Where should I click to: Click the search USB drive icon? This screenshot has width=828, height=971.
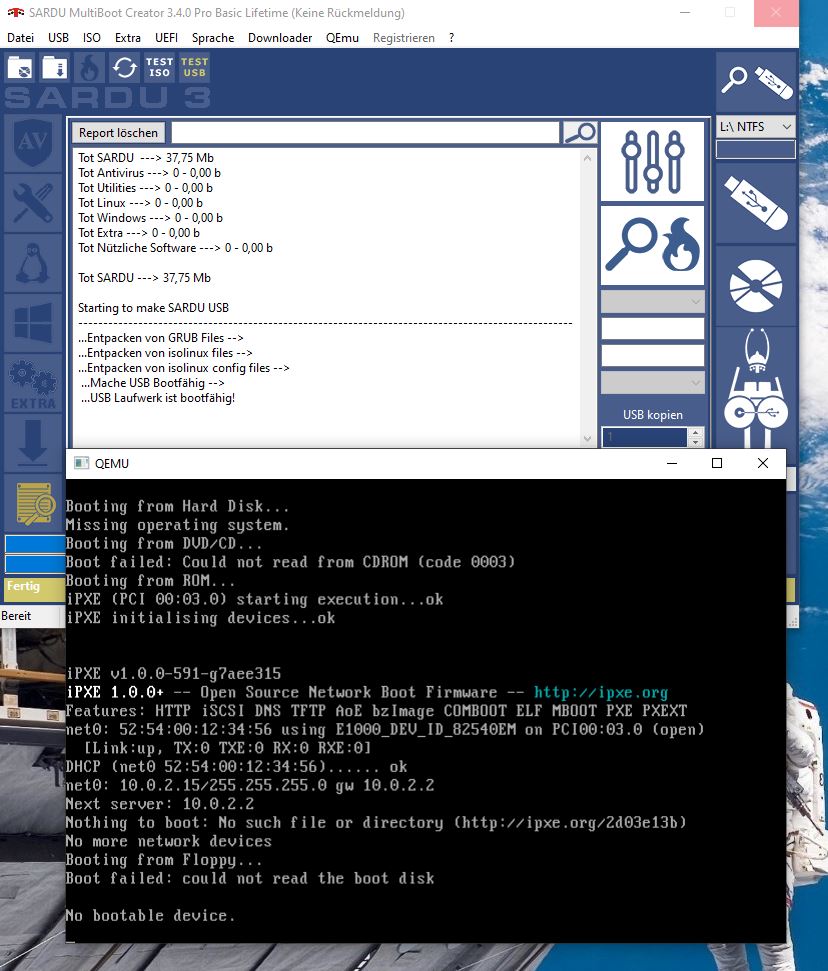point(756,81)
